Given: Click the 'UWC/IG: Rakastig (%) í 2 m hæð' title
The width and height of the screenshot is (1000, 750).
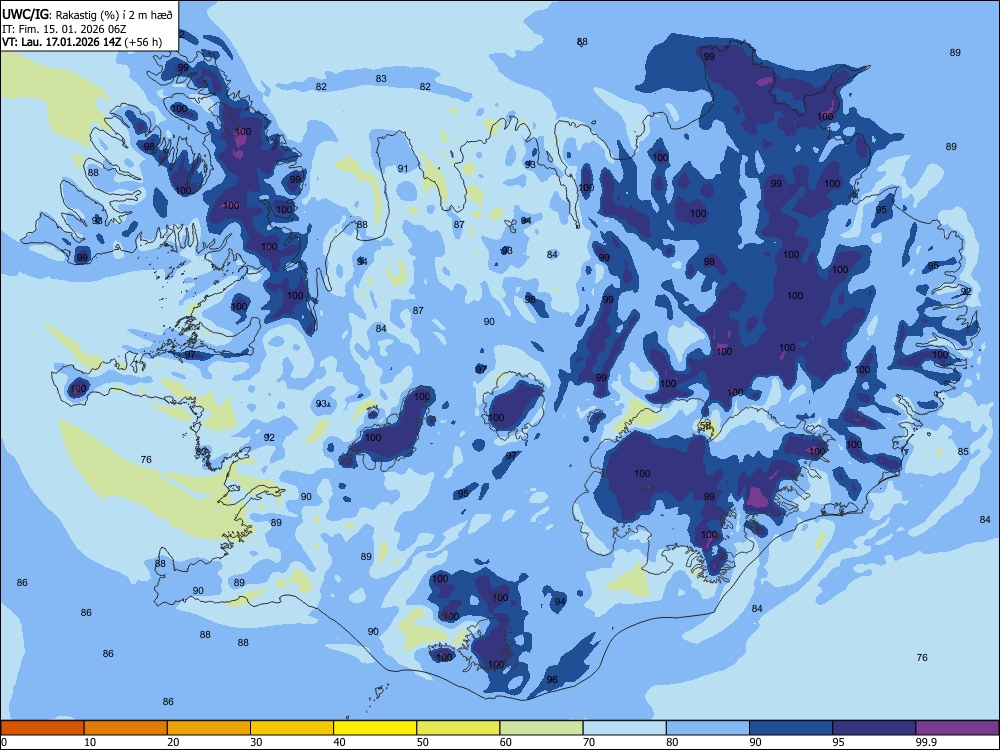Looking at the screenshot, I should click(87, 14).
